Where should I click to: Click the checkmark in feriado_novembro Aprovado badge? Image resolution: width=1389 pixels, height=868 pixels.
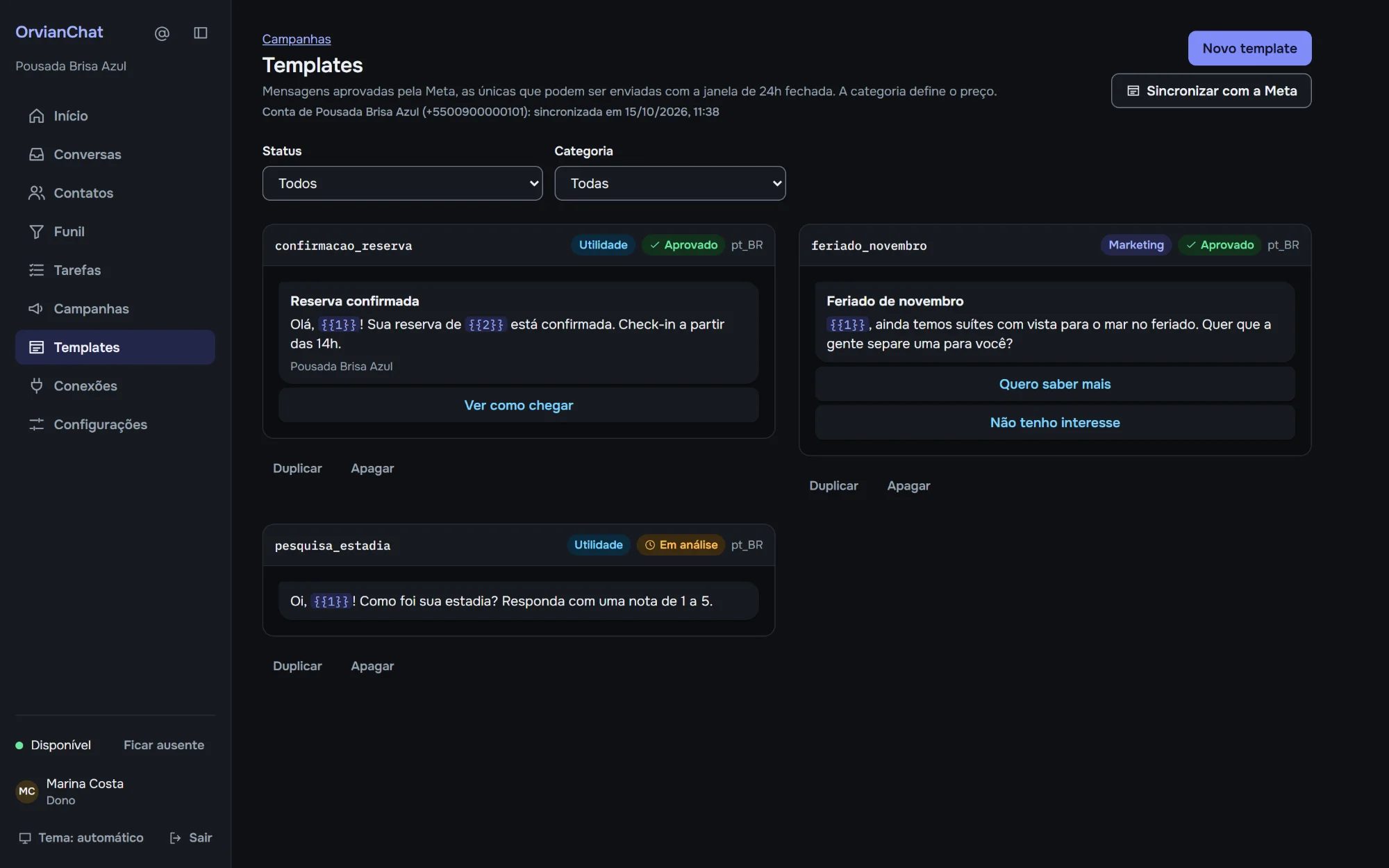point(1190,245)
